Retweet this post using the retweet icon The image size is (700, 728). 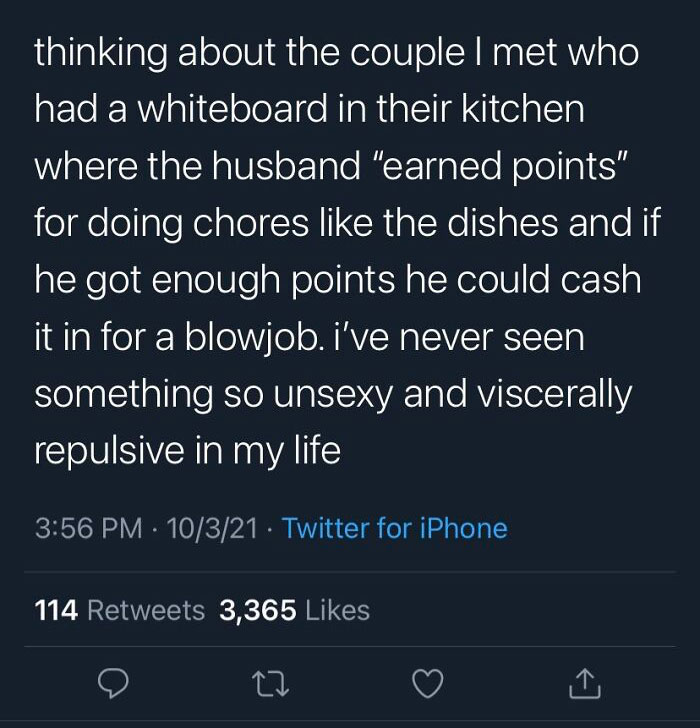coord(271,684)
